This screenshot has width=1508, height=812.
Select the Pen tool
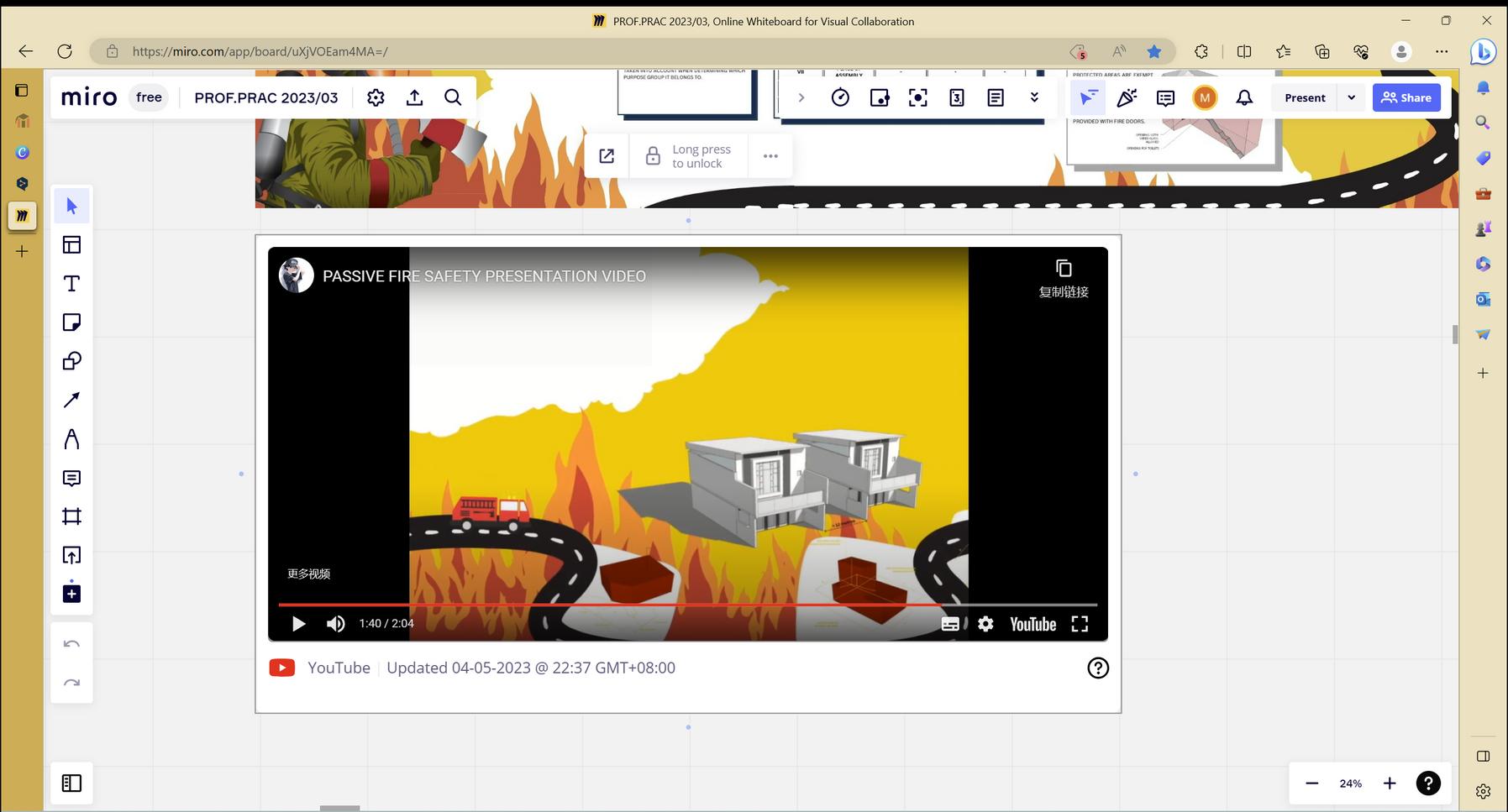(x=71, y=439)
